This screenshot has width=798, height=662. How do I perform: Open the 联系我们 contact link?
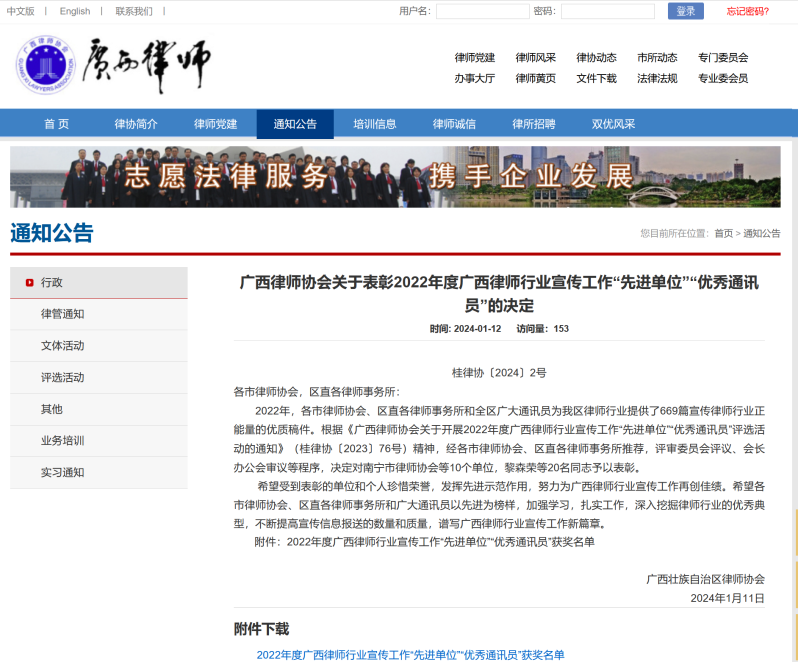click(134, 11)
